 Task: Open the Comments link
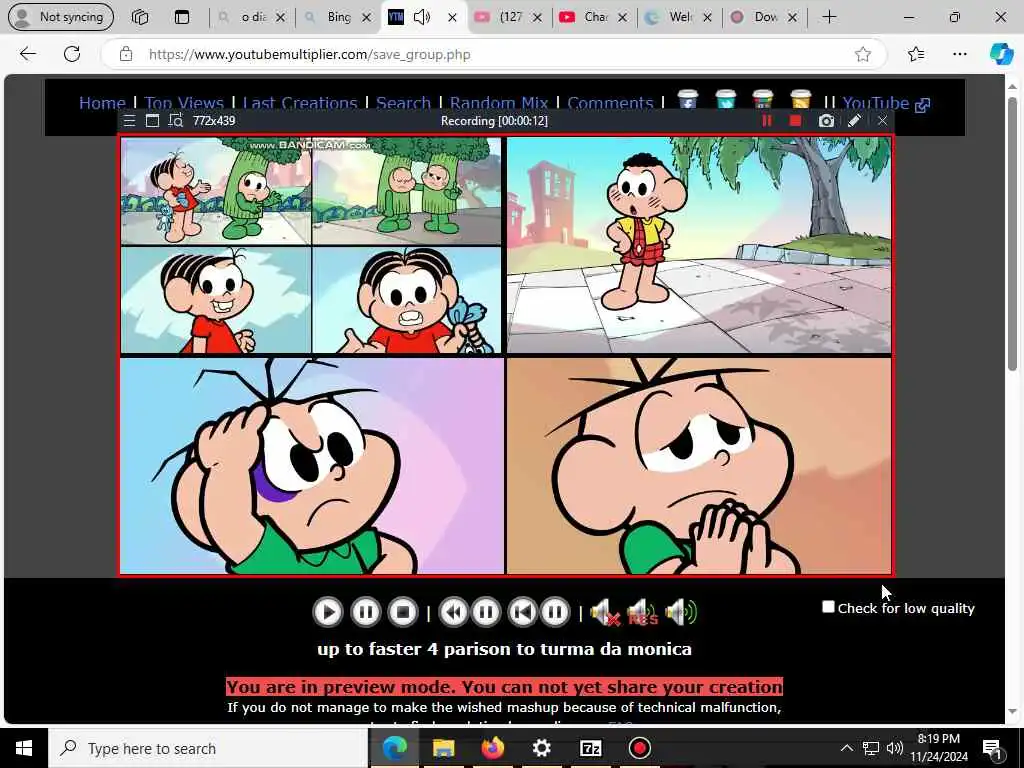tap(610, 103)
